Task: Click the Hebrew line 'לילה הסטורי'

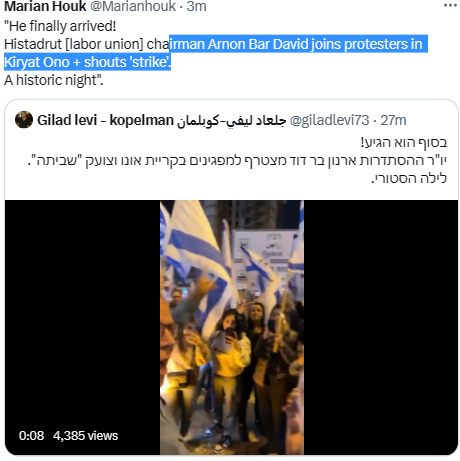Action: pos(409,178)
